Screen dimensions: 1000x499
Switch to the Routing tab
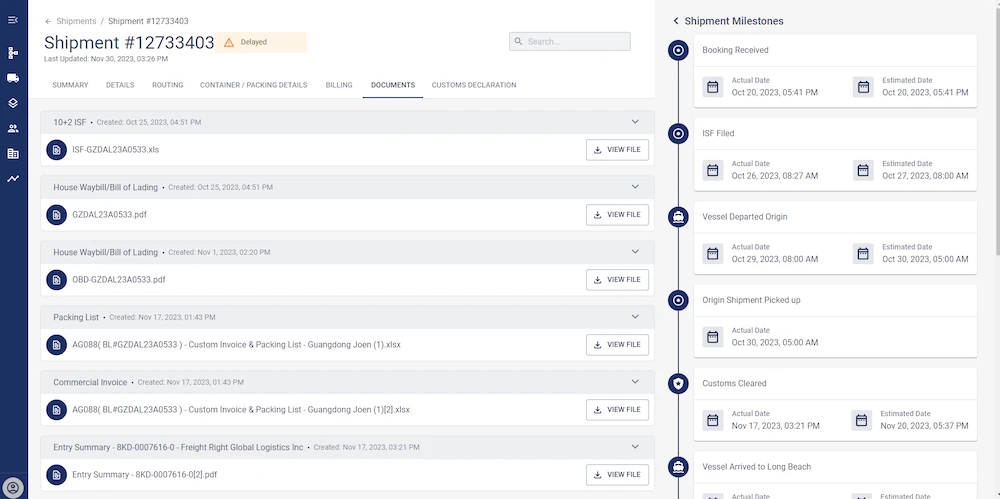tap(167, 85)
